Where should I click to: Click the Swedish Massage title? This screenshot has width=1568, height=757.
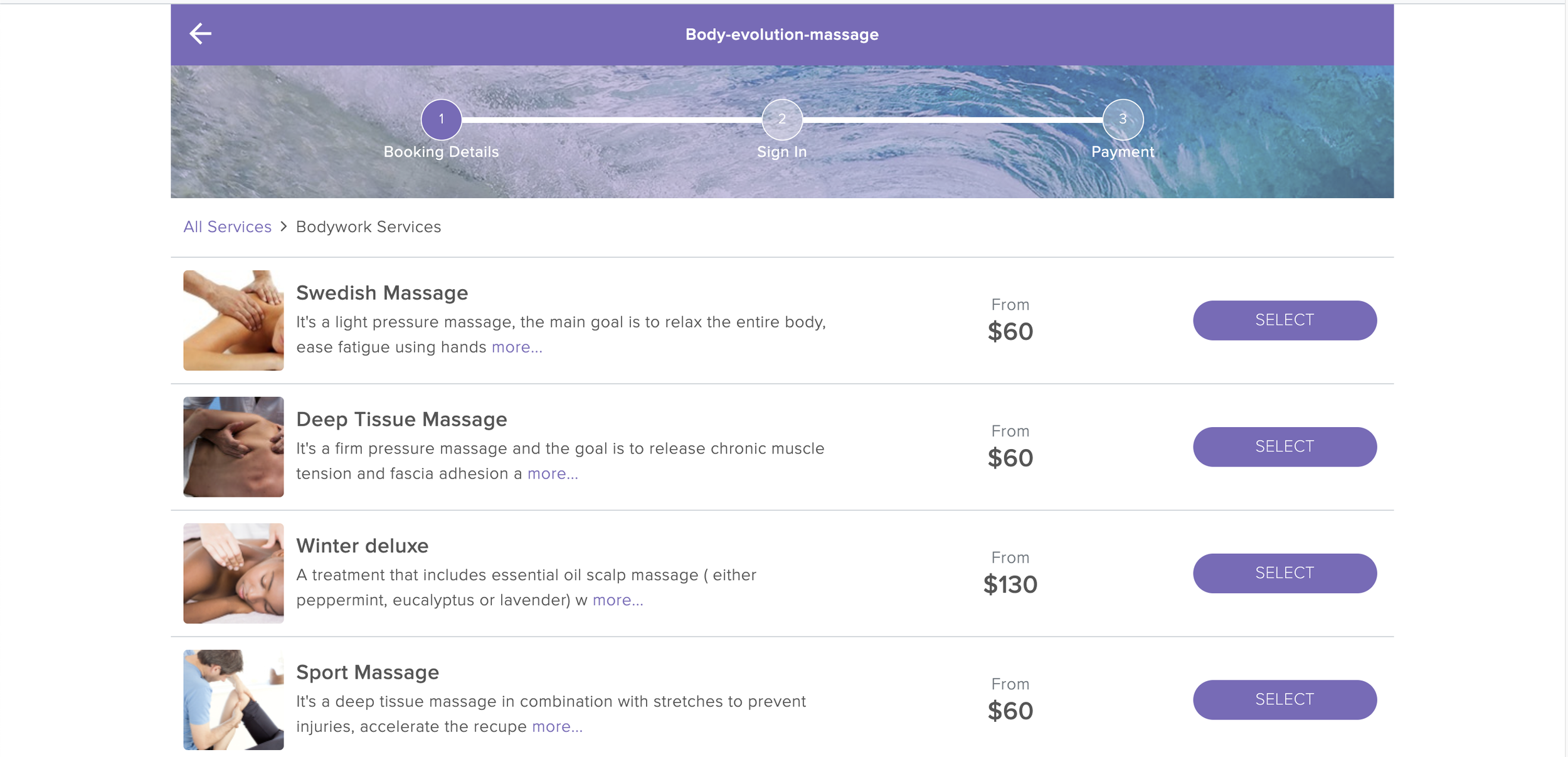(382, 293)
